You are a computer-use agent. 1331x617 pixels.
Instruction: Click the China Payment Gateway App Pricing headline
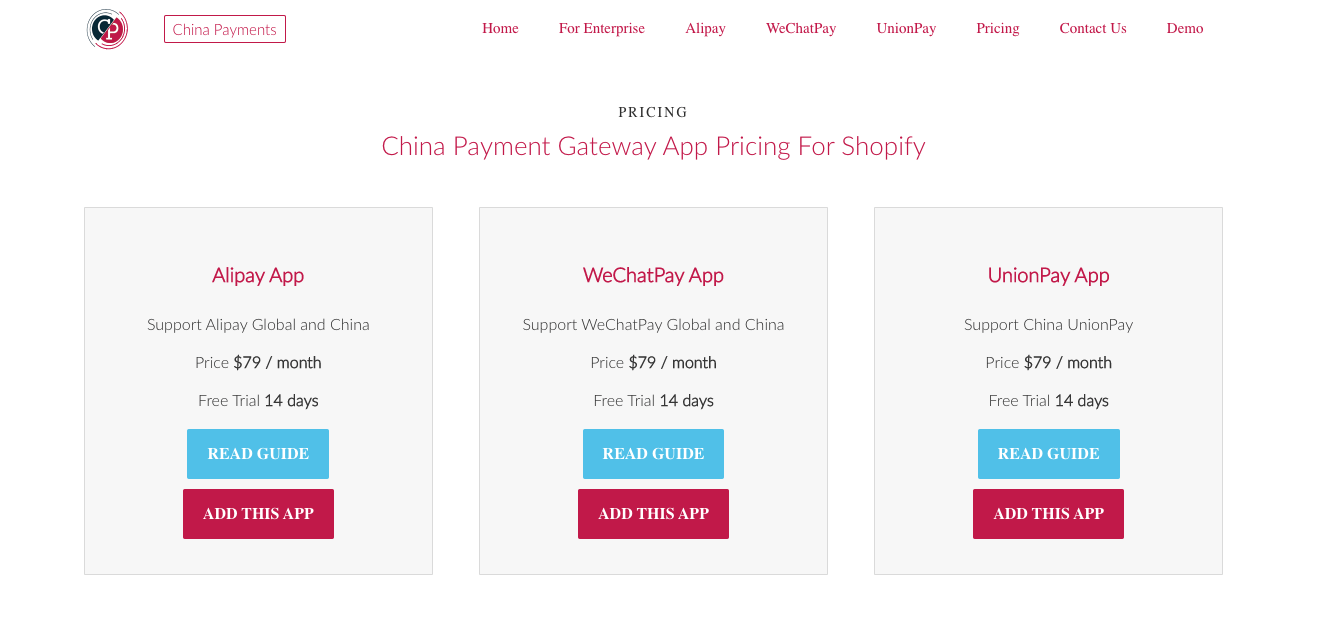click(653, 146)
